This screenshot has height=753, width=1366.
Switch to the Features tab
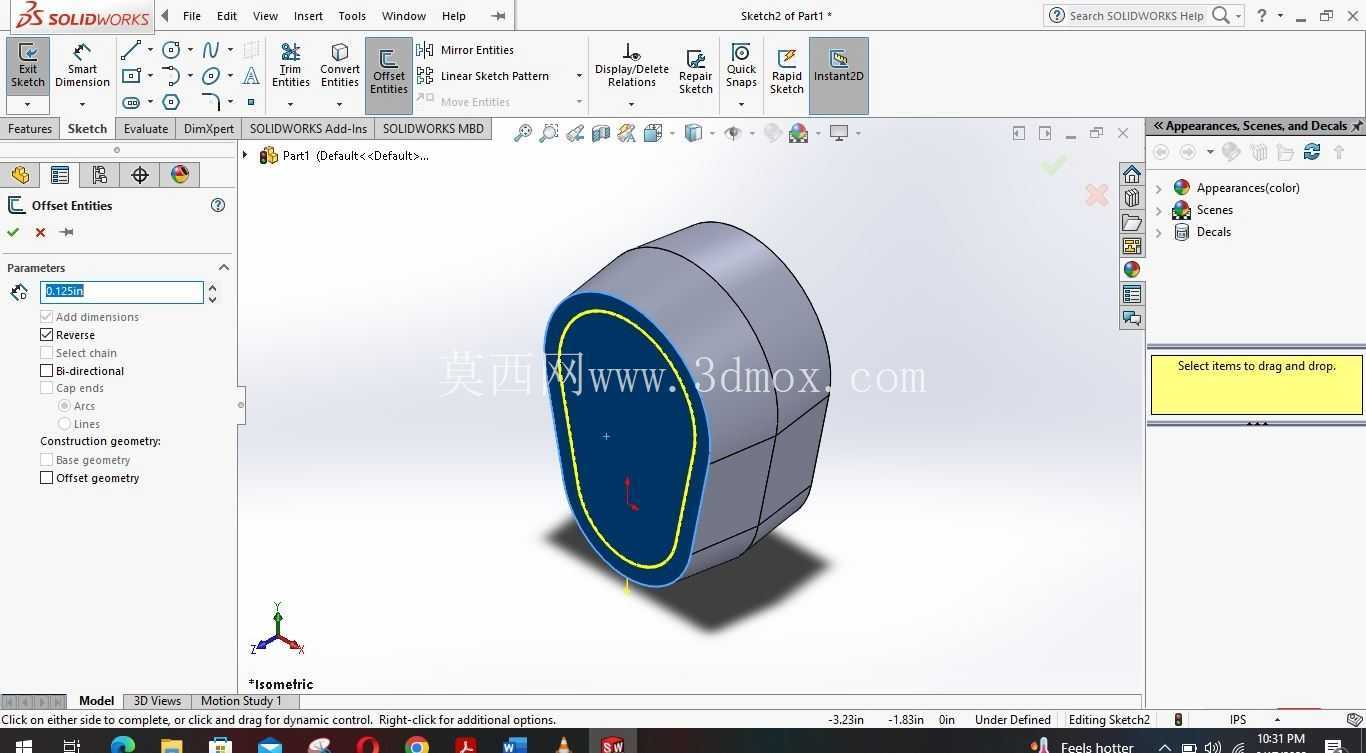point(30,129)
